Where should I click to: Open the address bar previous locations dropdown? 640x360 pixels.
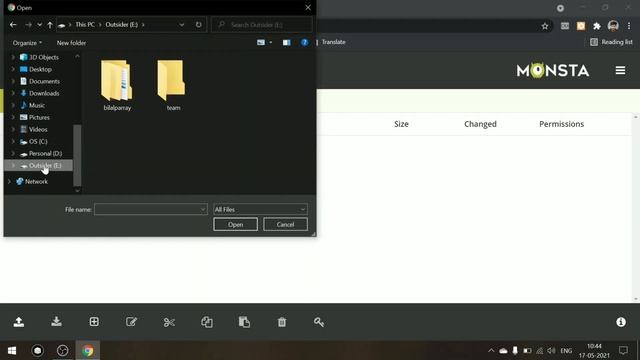pos(182,25)
